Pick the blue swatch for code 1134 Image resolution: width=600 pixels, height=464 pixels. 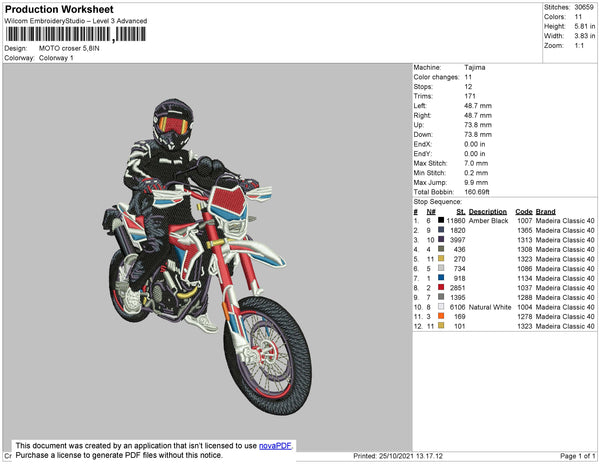click(441, 277)
